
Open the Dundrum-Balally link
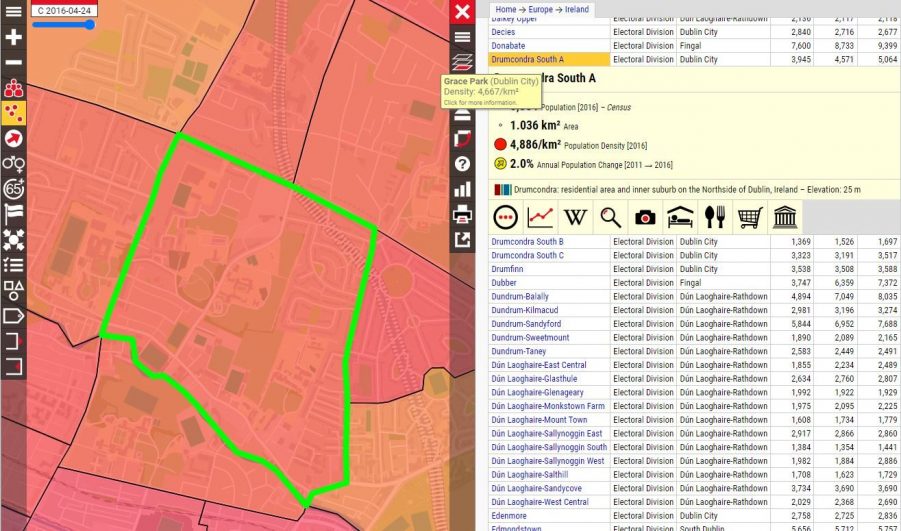(x=520, y=297)
